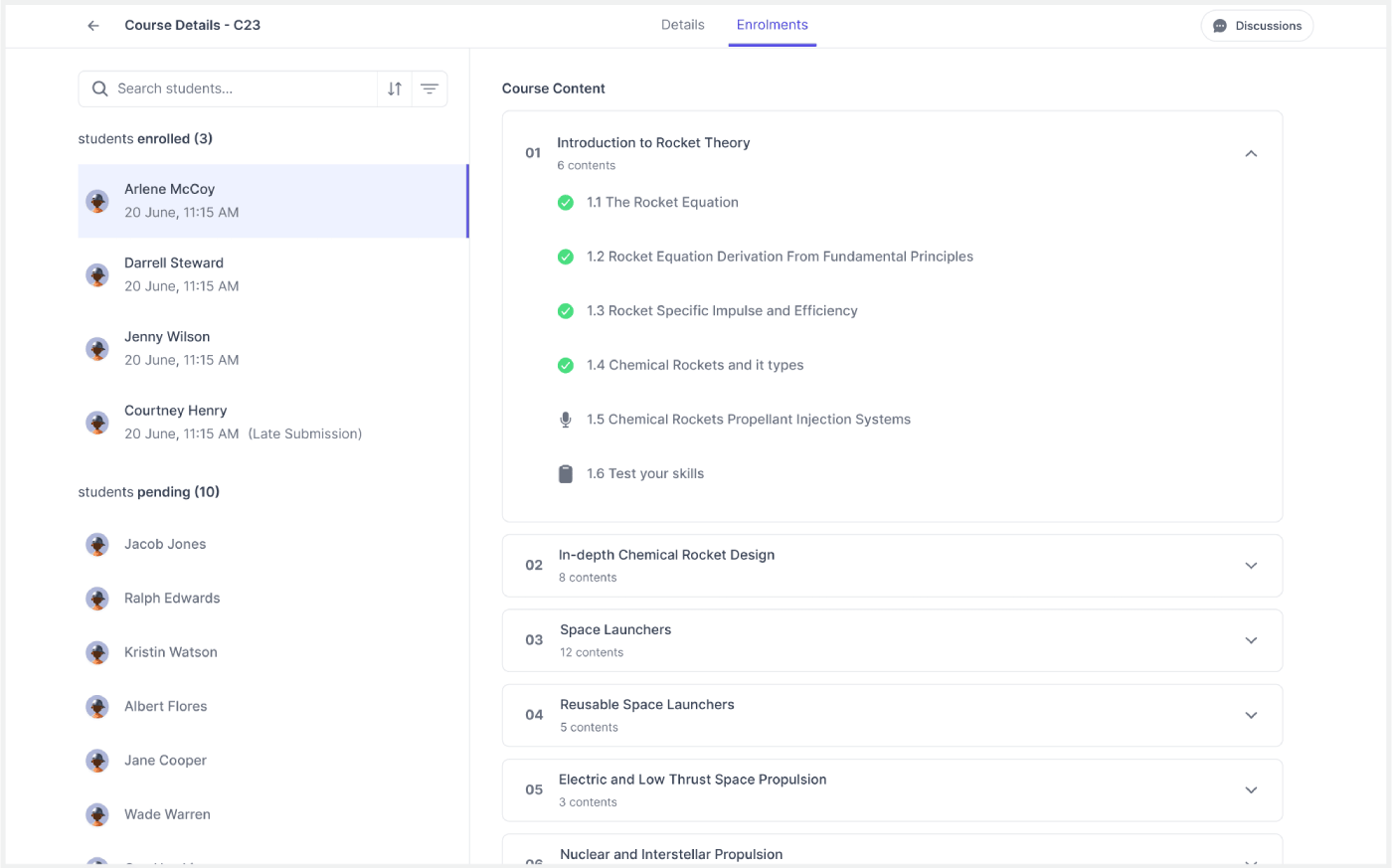Click the back arrow beside Course Details

pyautogui.click(x=93, y=26)
